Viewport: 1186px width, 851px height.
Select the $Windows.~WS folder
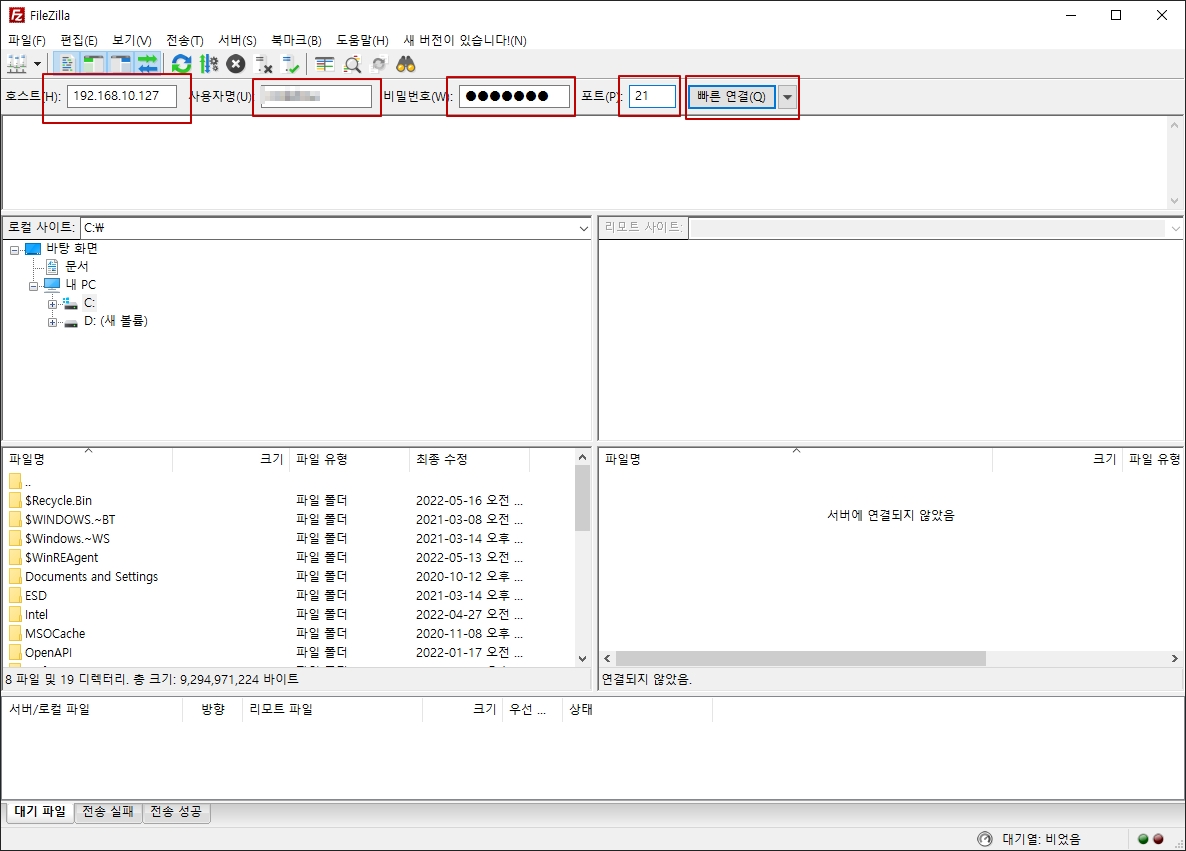click(x=67, y=539)
